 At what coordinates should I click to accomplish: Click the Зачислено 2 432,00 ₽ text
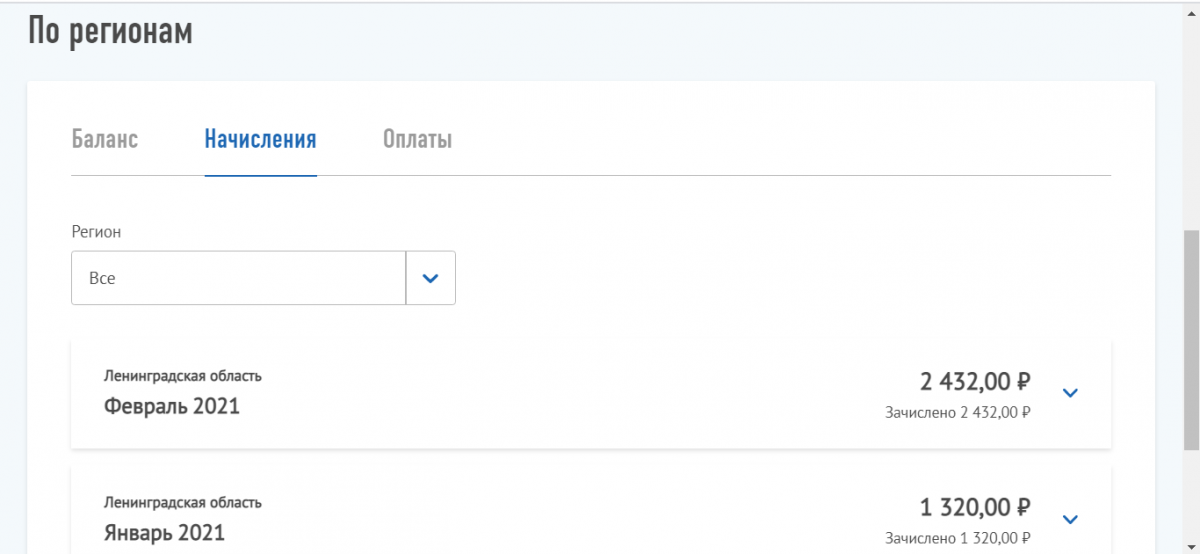pyautogui.click(x=957, y=412)
